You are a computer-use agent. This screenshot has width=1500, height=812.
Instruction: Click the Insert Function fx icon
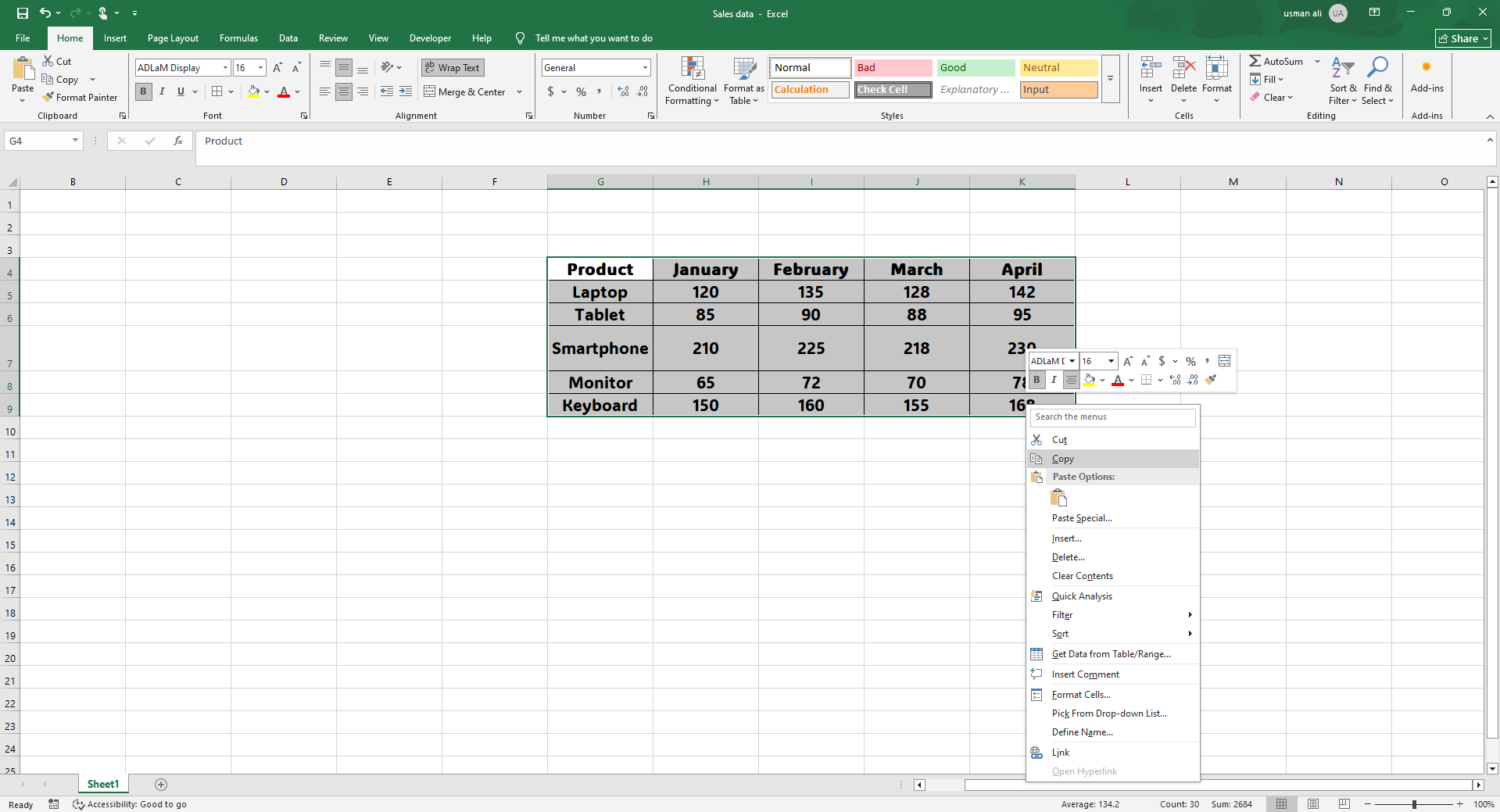click(x=178, y=141)
